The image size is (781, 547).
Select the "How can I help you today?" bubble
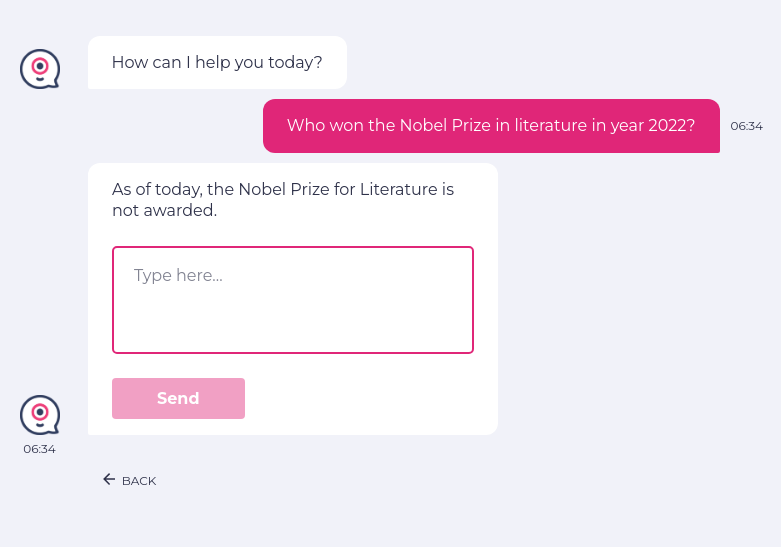(217, 62)
